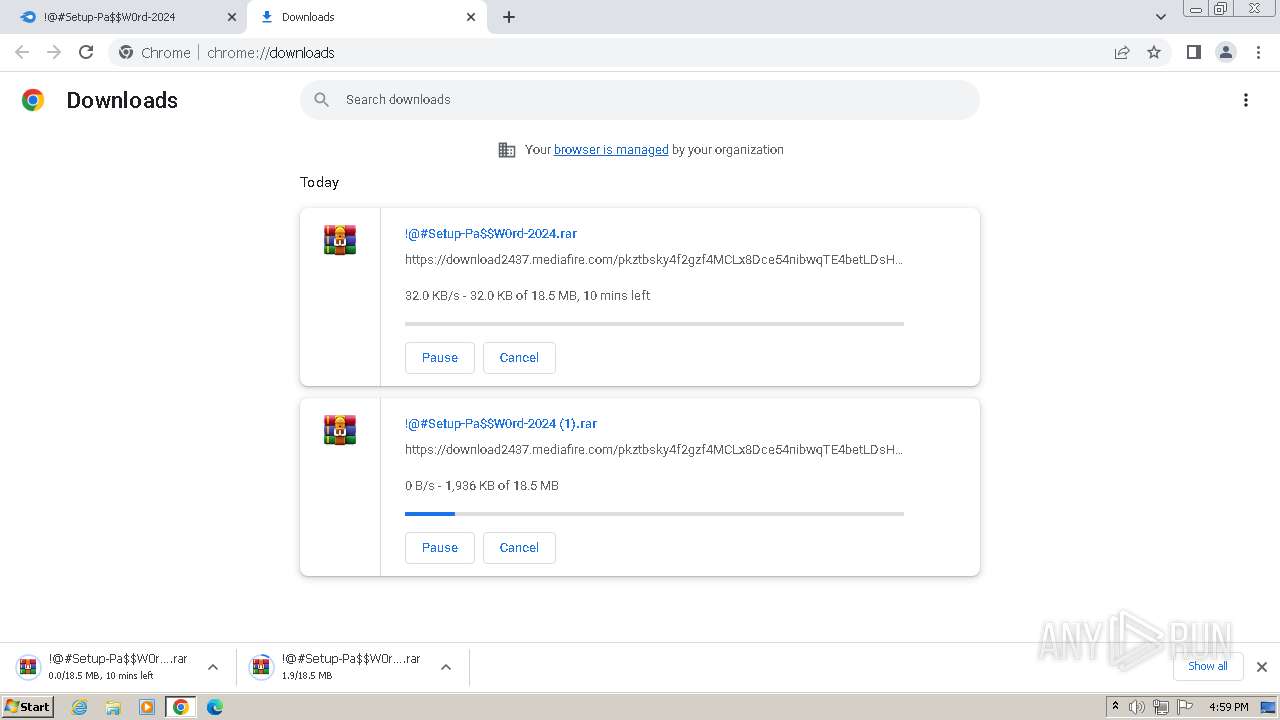Click the 'browser is managed' link

click(611, 150)
